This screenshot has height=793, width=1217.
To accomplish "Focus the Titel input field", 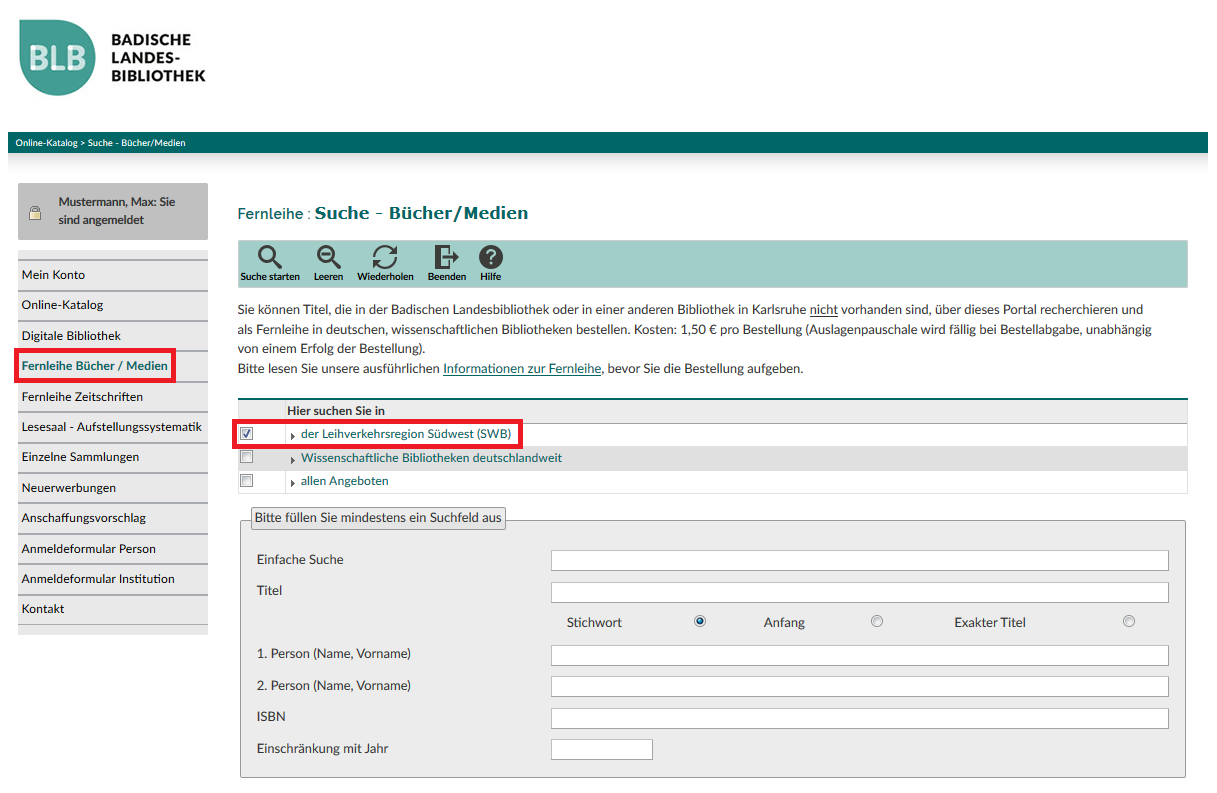I will click(x=860, y=592).
